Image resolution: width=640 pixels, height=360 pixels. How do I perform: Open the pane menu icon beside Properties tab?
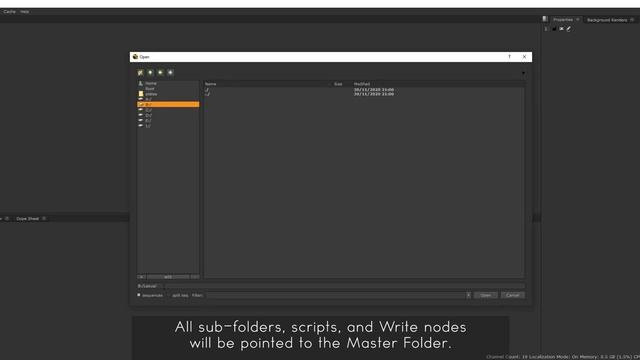545,19
